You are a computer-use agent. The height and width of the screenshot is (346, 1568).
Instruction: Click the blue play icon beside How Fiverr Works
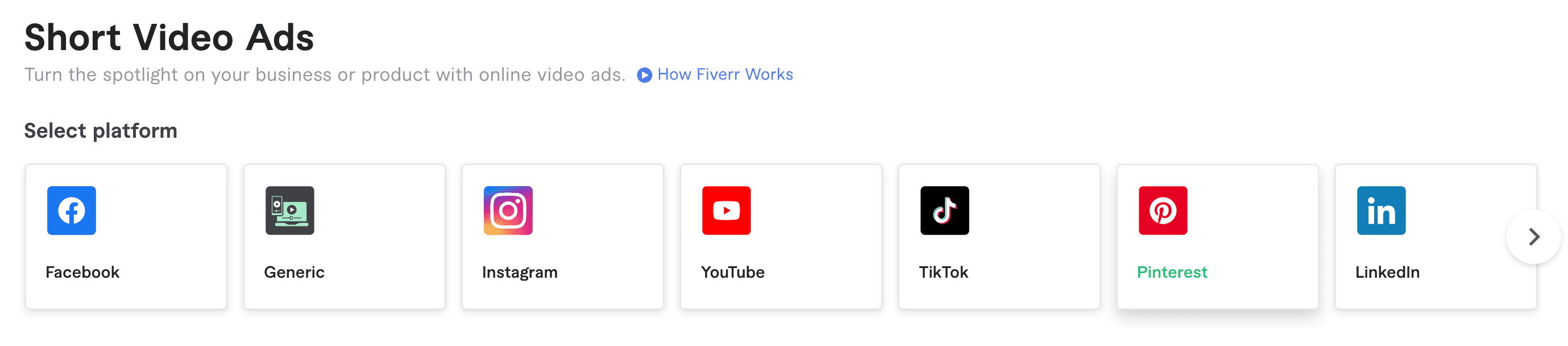645,75
